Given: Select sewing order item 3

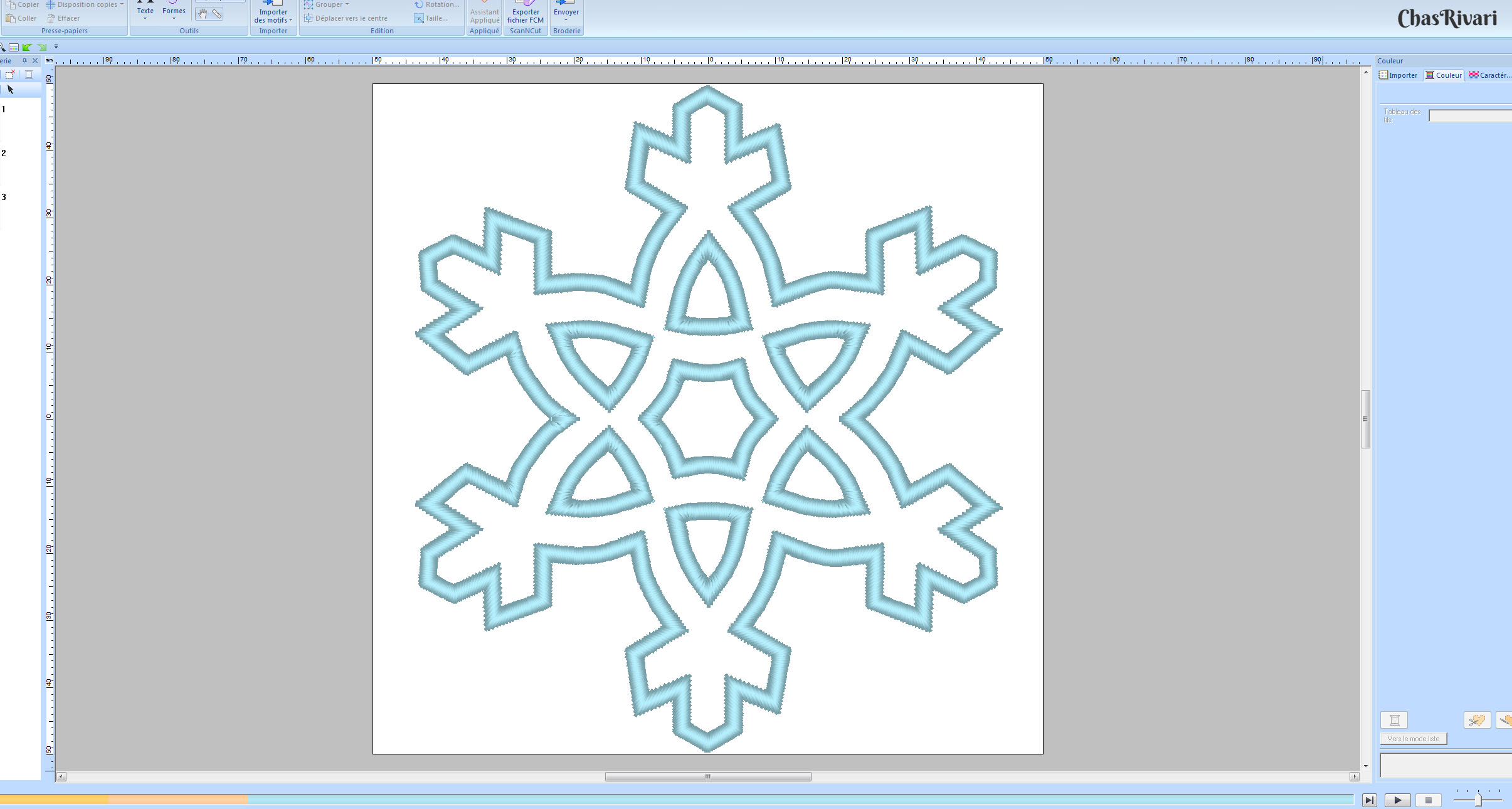Looking at the screenshot, I should pos(4,197).
